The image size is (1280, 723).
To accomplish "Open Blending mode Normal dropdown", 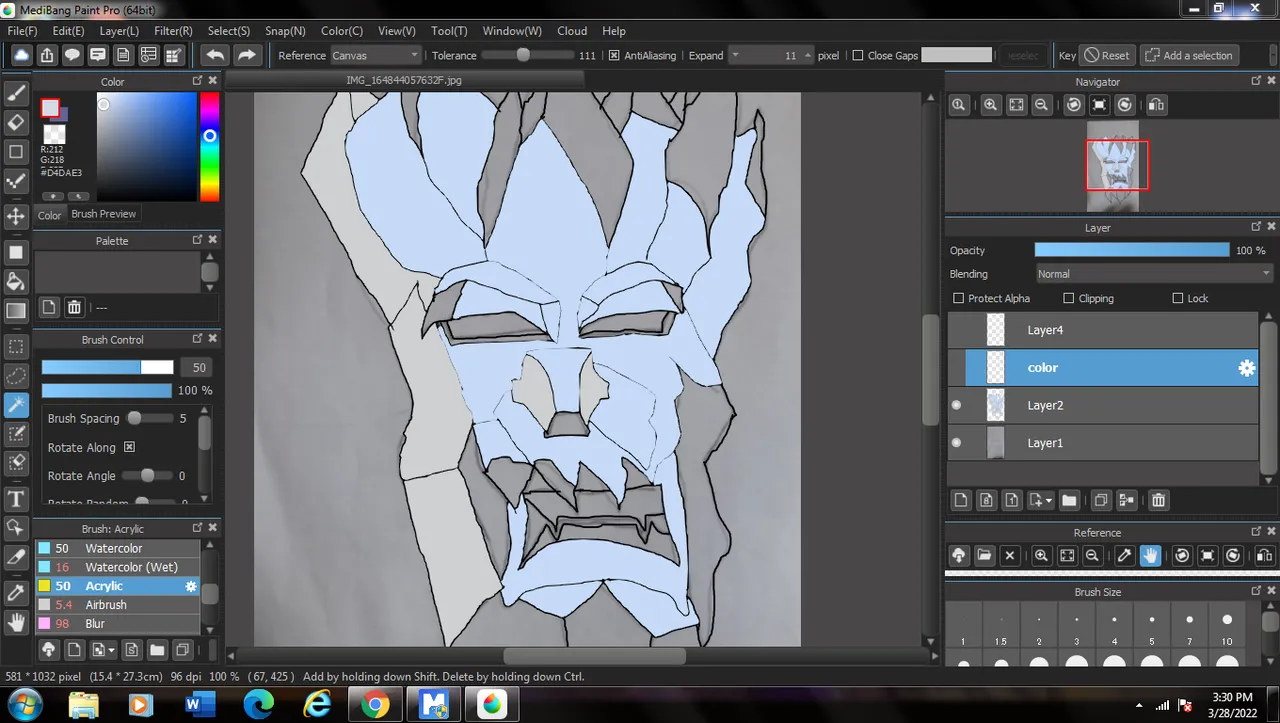I will pos(1154,274).
